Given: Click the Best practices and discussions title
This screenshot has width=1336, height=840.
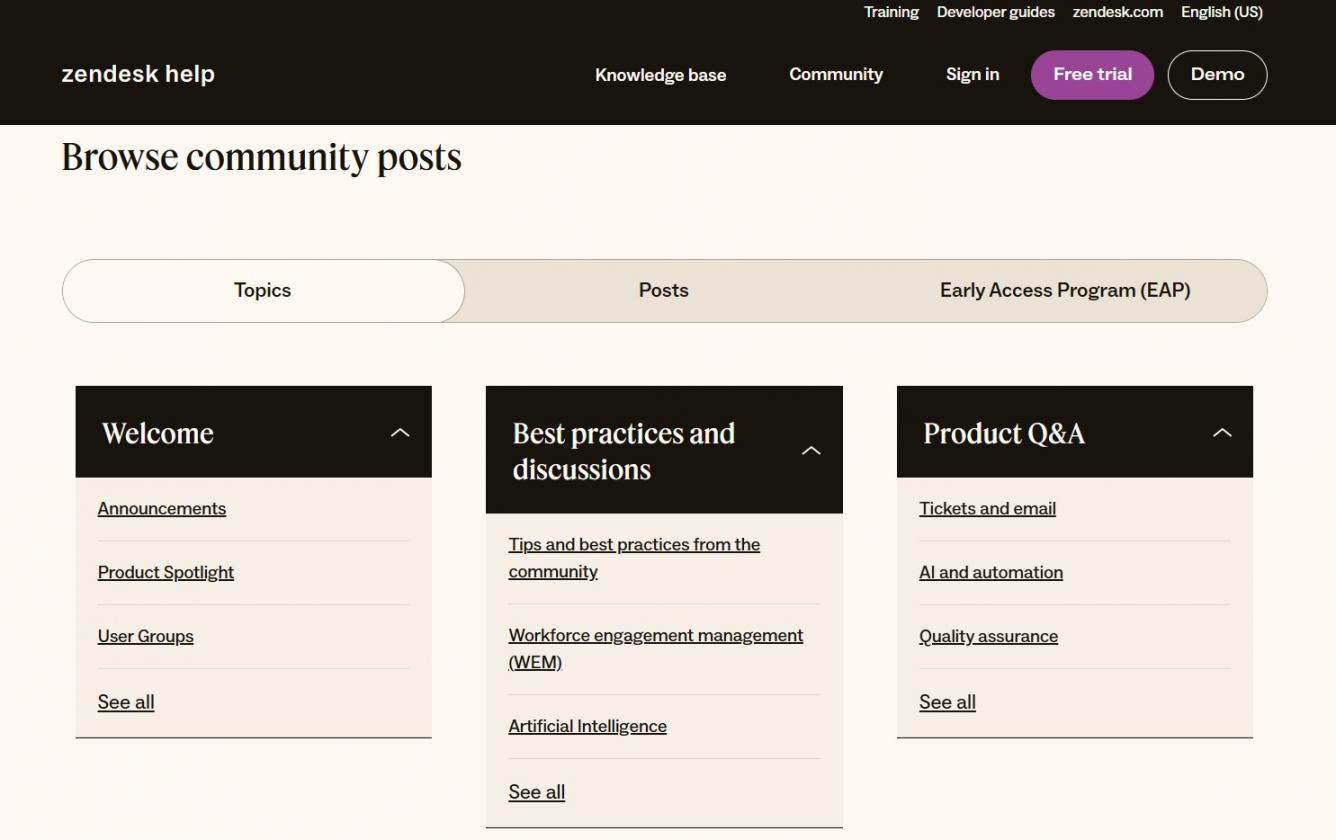Looking at the screenshot, I should pyautogui.click(x=624, y=451).
